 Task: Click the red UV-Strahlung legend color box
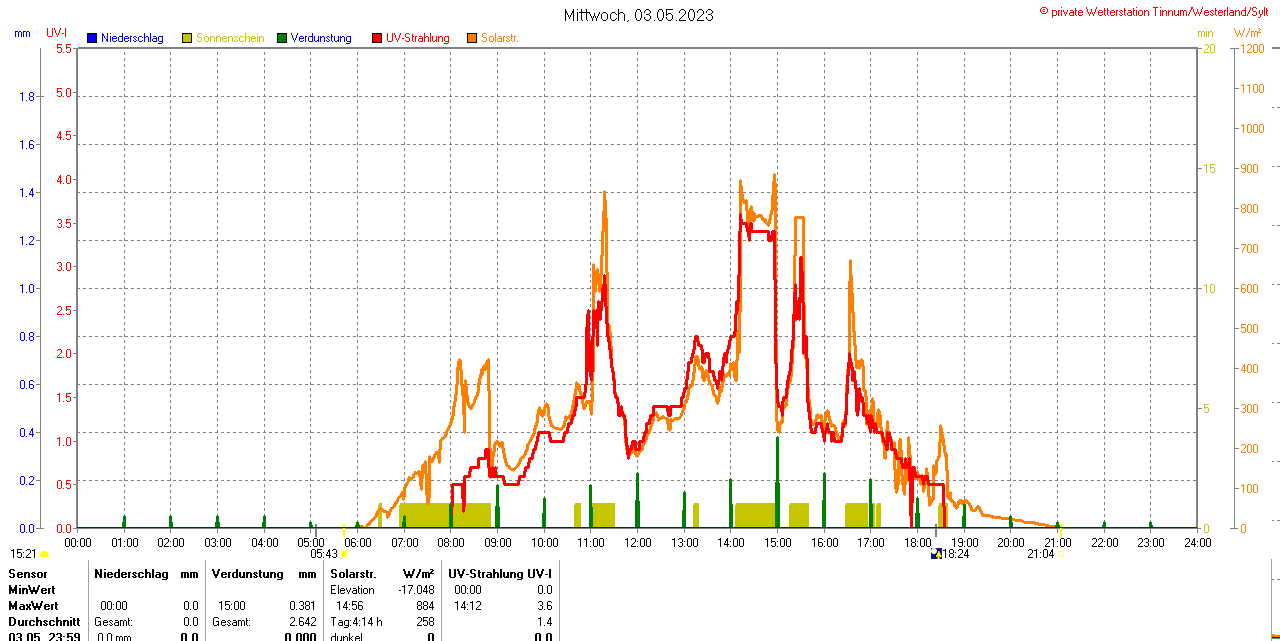[x=377, y=38]
